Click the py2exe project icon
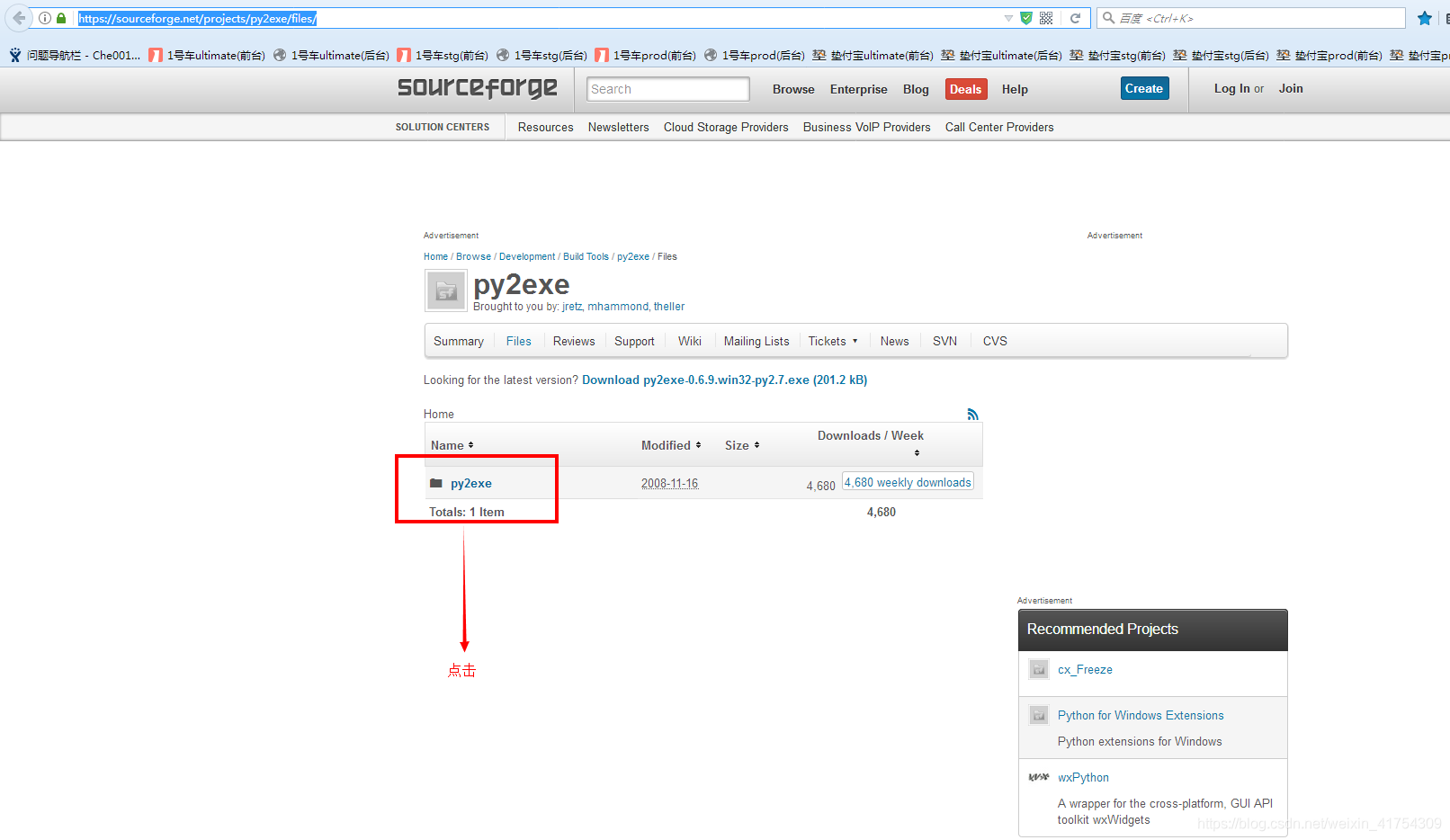Image resolution: width=1450 pixels, height=840 pixels. pos(446,290)
